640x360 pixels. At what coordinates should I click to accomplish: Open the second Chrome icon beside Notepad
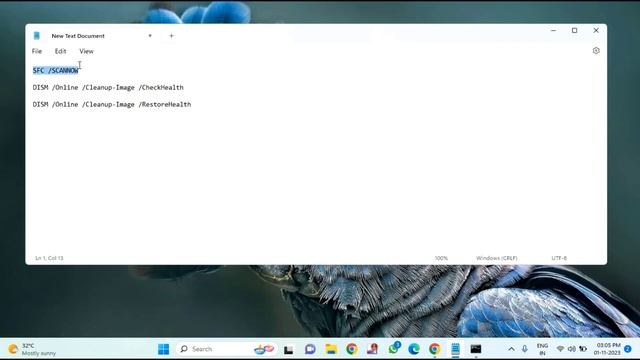(x=435, y=349)
